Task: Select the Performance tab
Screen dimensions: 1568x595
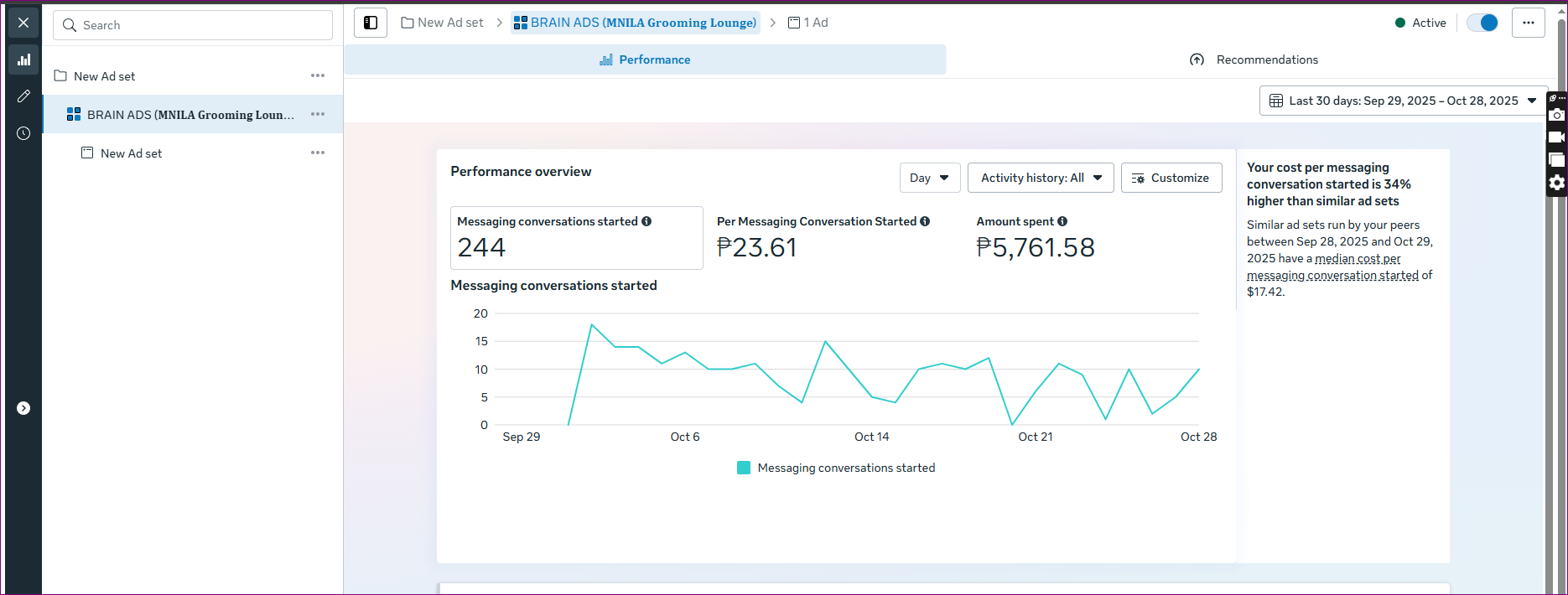Action: click(645, 59)
